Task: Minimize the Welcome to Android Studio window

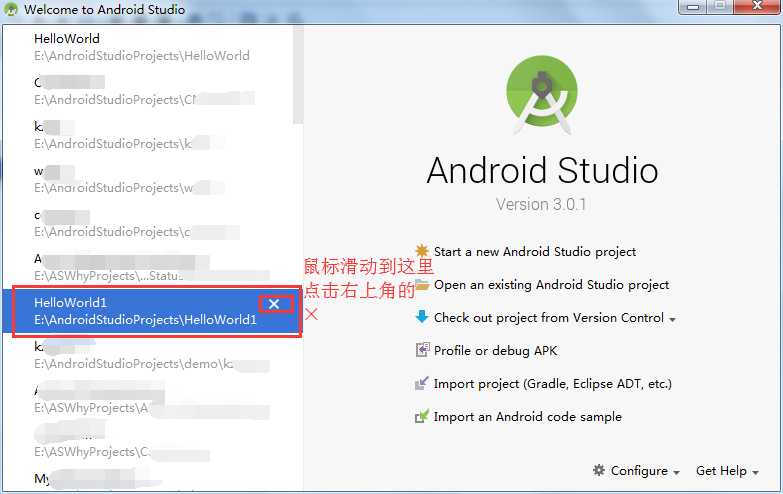Action: [x=693, y=6]
